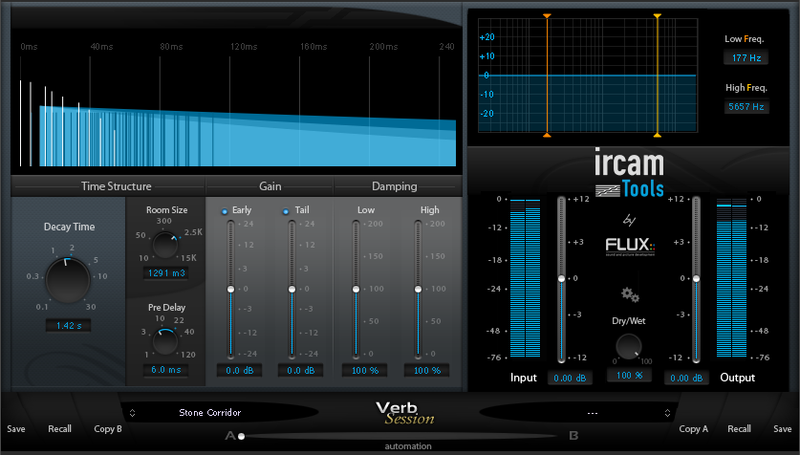800x455 pixels.
Task: Click the Tail gain 0.0 dB field
Action: tap(301, 370)
